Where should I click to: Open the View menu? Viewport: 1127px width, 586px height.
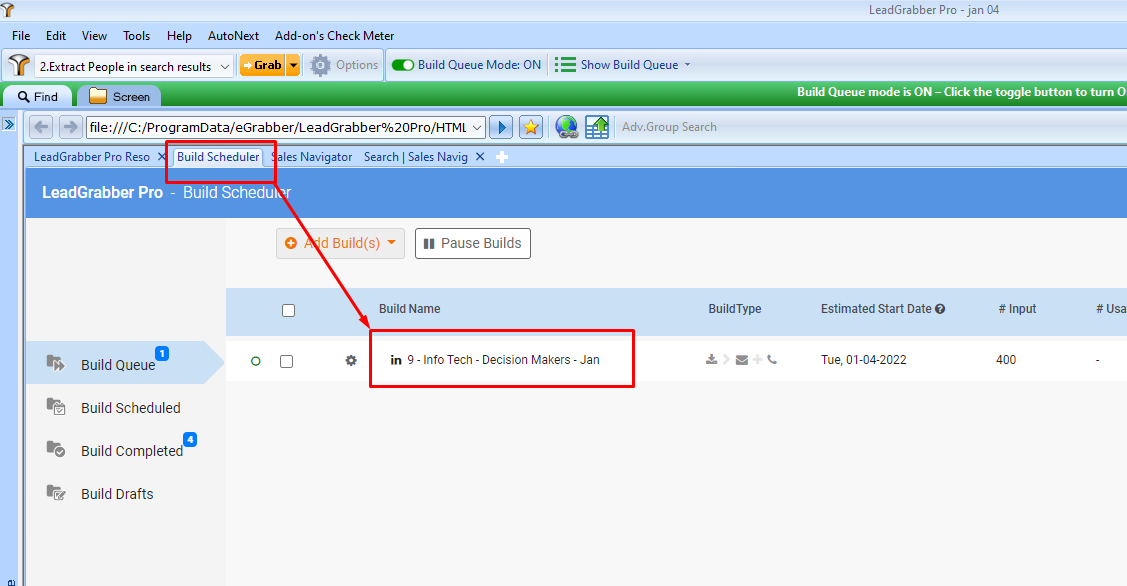pos(94,35)
